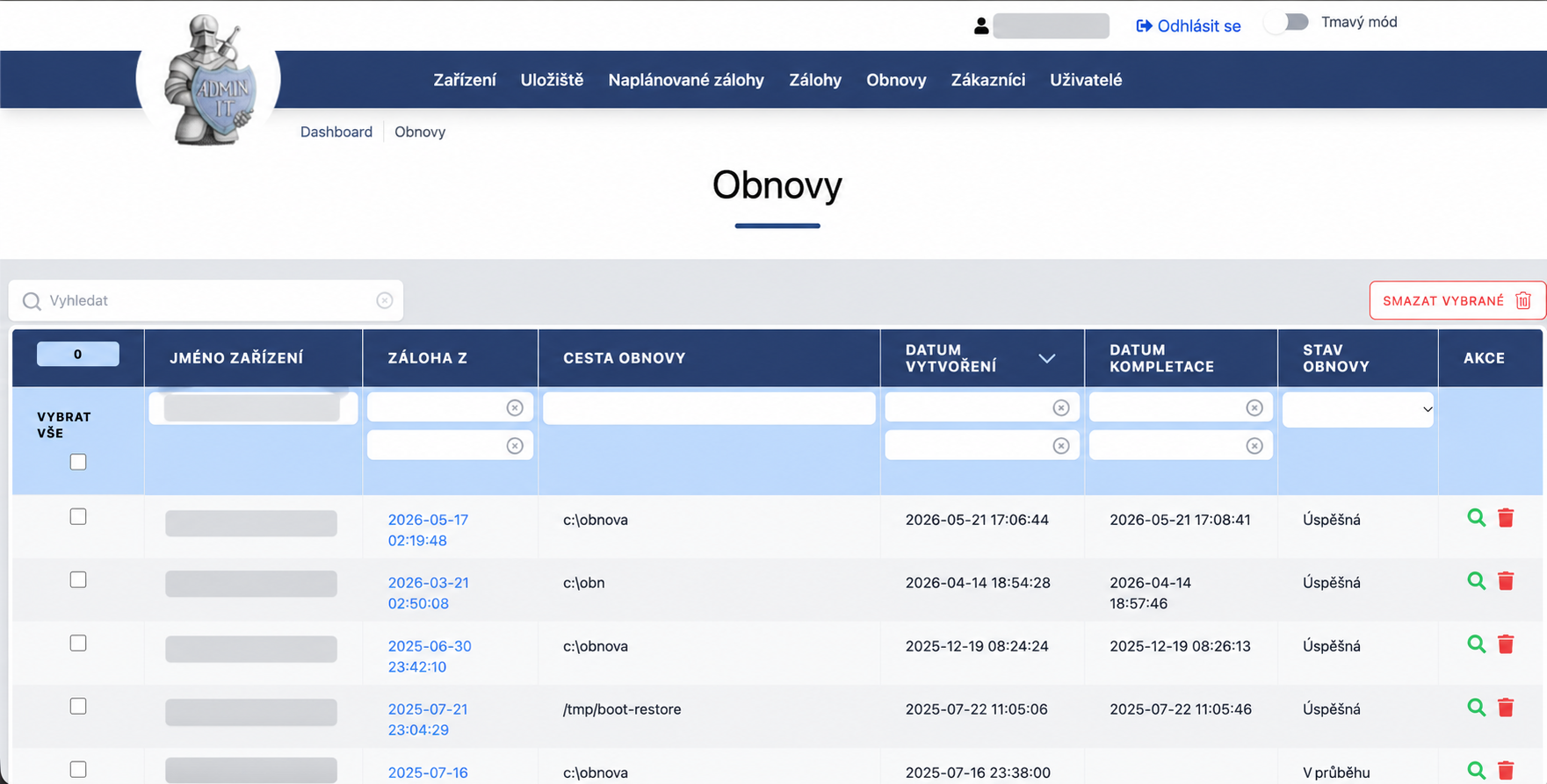Click the user profile icon
Screen dimensions: 1547x784
tap(981, 26)
